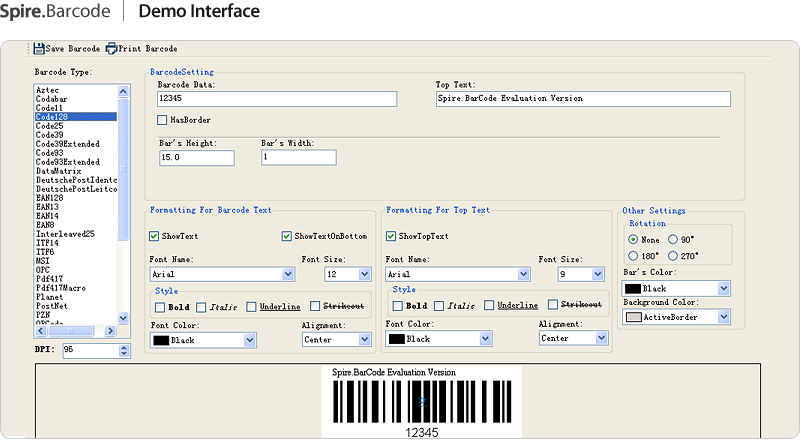Enable Underline for barcode text
800x440 pixels.
point(251,307)
